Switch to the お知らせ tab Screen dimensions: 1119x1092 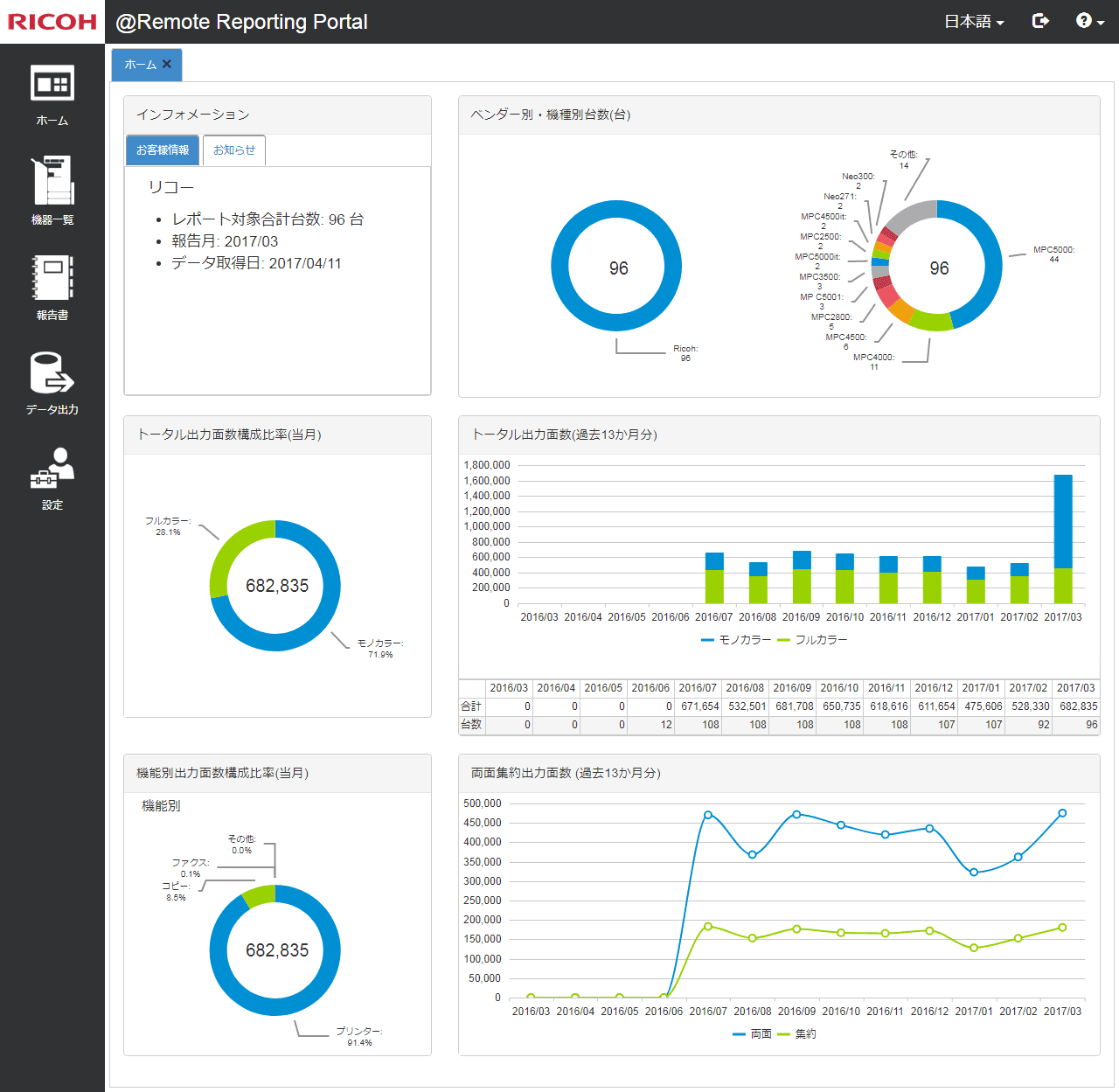pos(233,150)
